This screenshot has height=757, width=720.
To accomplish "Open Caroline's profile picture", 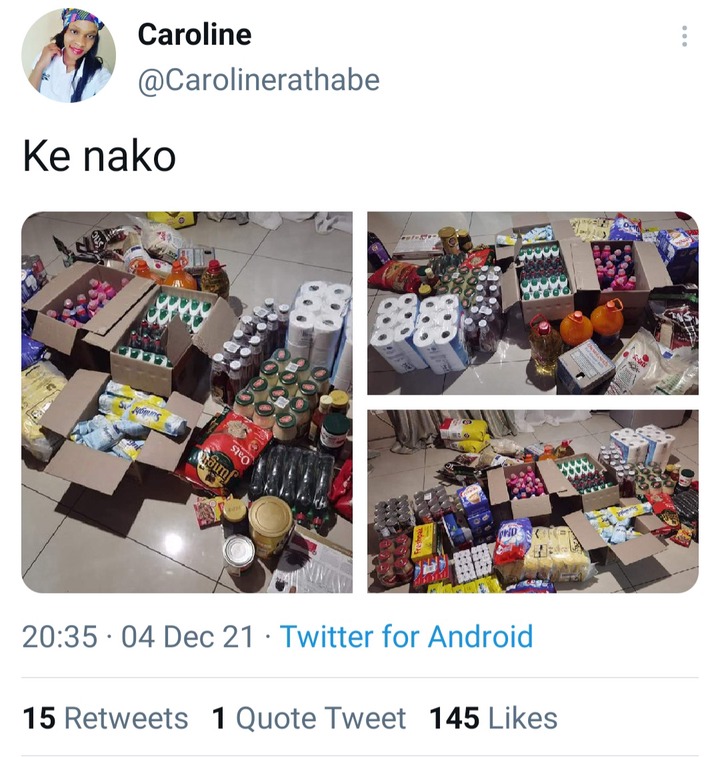I will tap(69, 56).
